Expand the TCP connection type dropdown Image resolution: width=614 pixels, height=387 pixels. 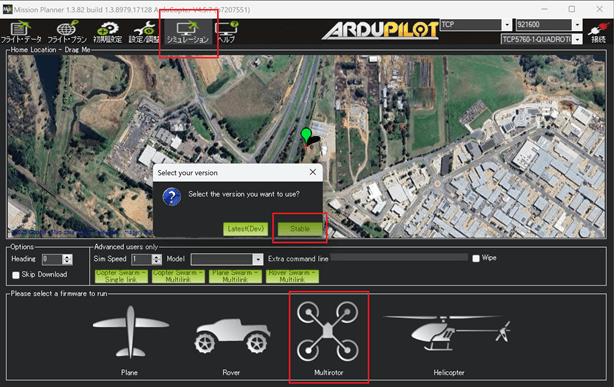coord(507,25)
